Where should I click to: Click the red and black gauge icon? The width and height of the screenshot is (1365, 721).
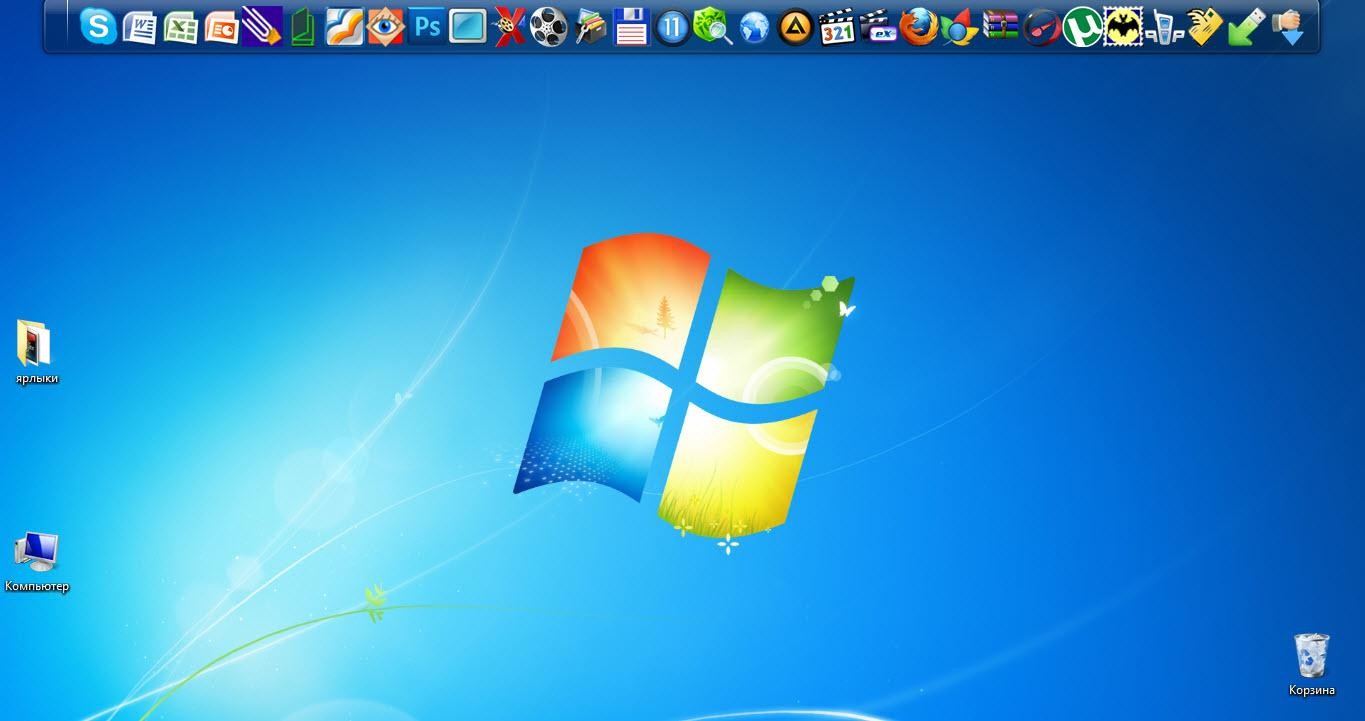click(x=1041, y=26)
